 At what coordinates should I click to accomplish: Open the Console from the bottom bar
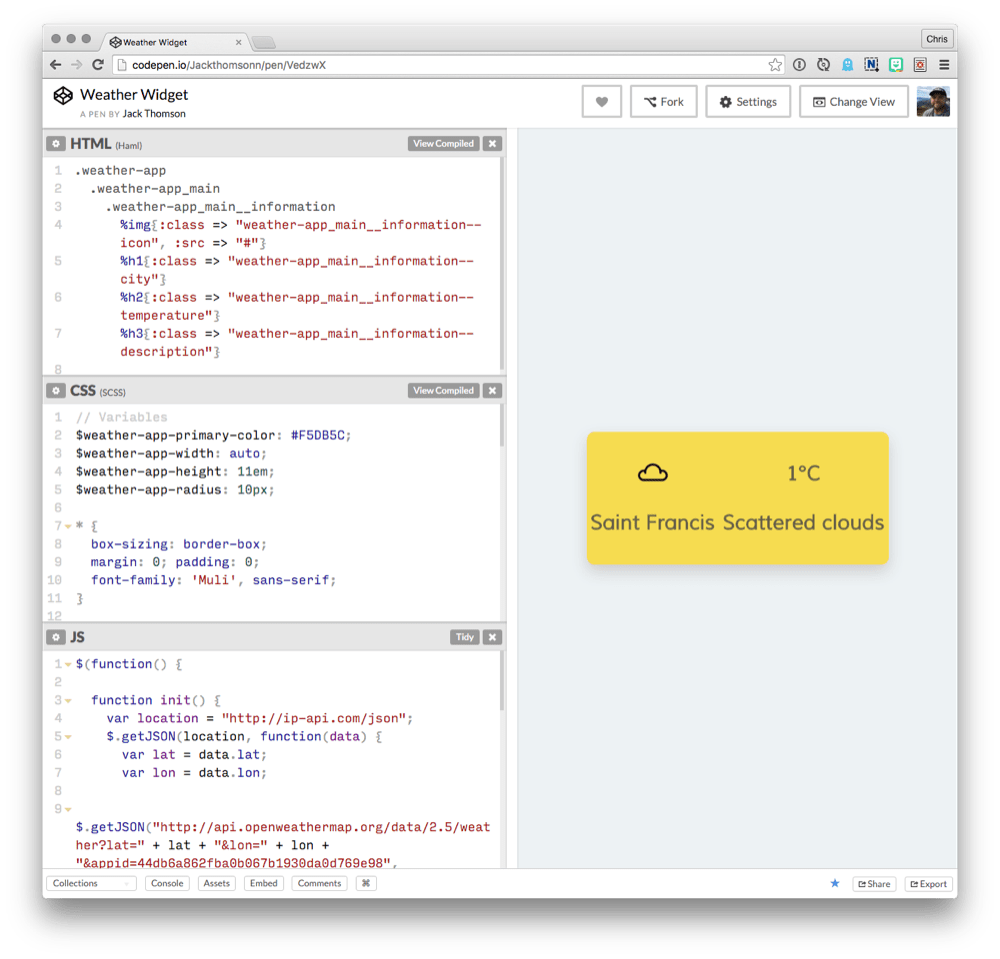pos(167,883)
